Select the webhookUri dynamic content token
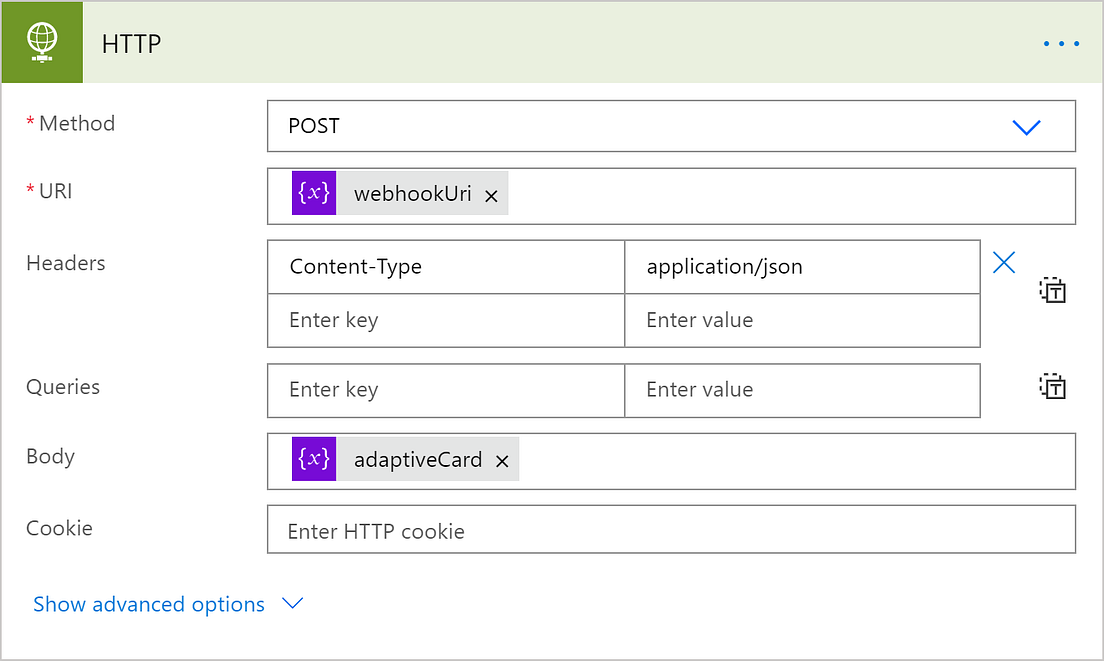Viewport: 1104px width, 661px height. coord(411,193)
